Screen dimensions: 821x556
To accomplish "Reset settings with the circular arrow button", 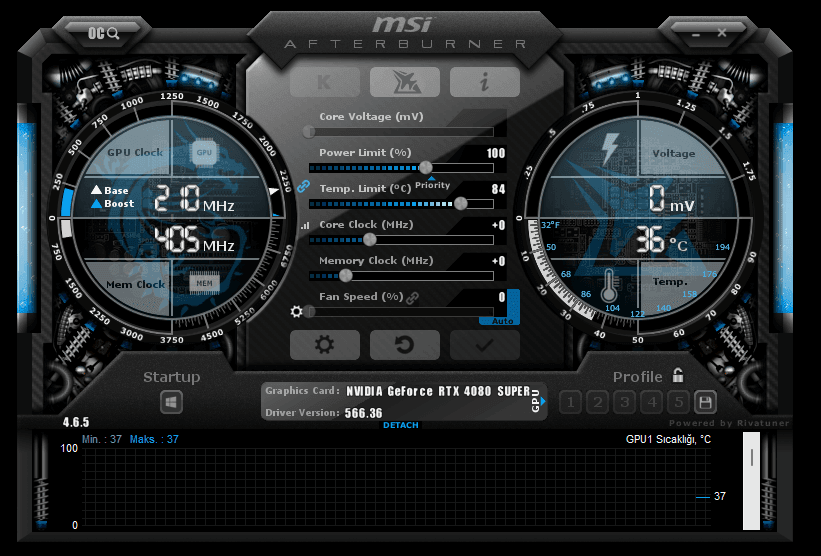I will [404, 345].
